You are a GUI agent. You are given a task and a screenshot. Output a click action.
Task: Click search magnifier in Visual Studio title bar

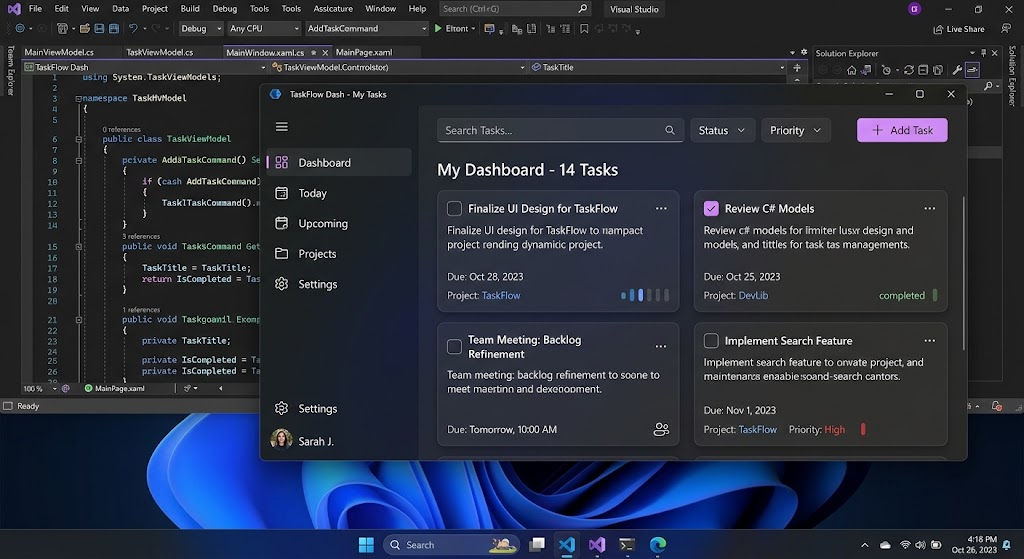point(583,9)
